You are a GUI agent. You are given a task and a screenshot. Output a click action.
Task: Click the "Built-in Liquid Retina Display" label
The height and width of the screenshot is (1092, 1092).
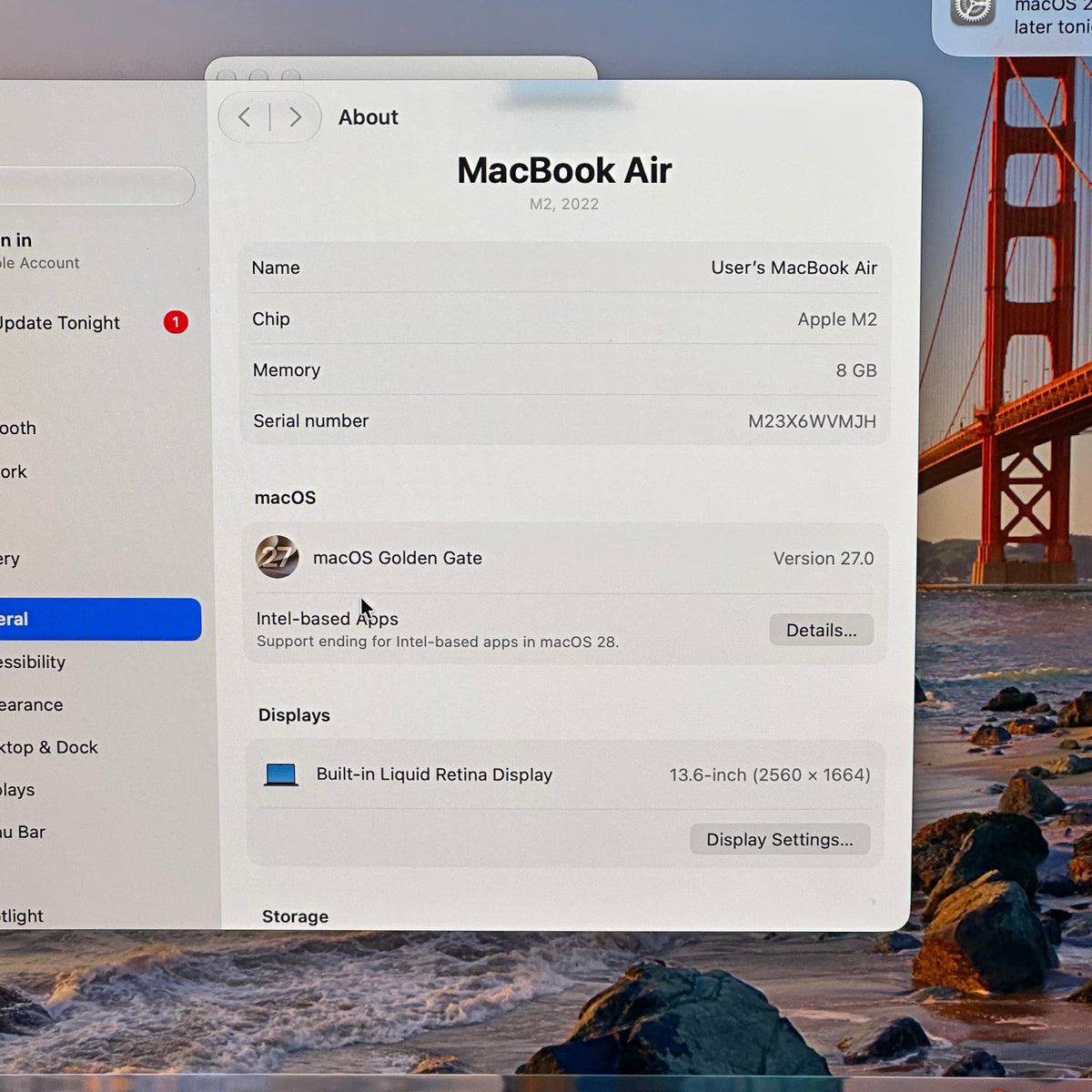[434, 774]
